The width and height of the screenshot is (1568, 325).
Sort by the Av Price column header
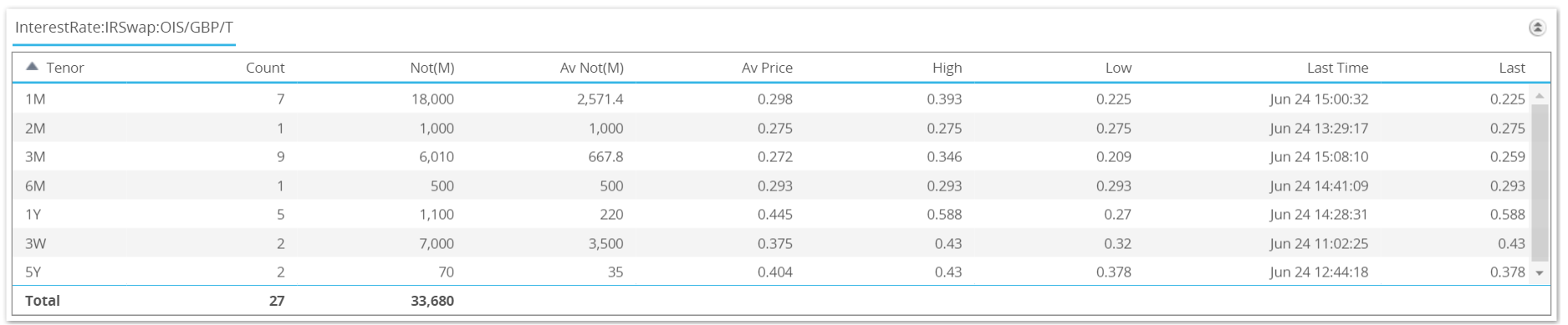pyautogui.click(x=767, y=68)
